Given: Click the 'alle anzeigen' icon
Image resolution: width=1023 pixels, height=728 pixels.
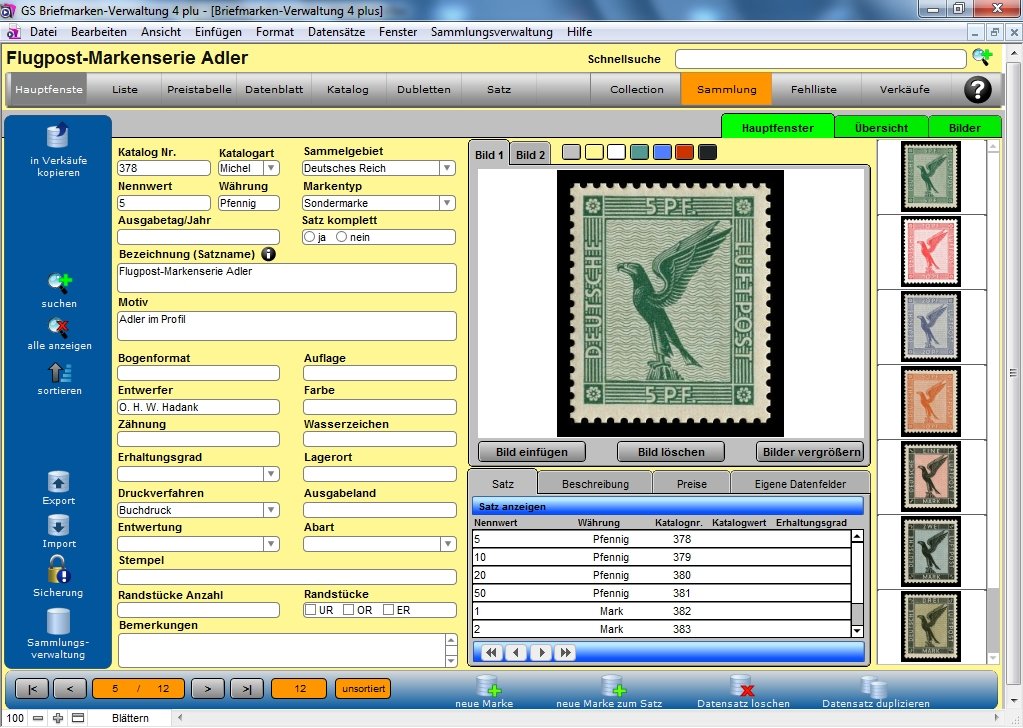Looking at the screenshot, I should click(59, 327).
